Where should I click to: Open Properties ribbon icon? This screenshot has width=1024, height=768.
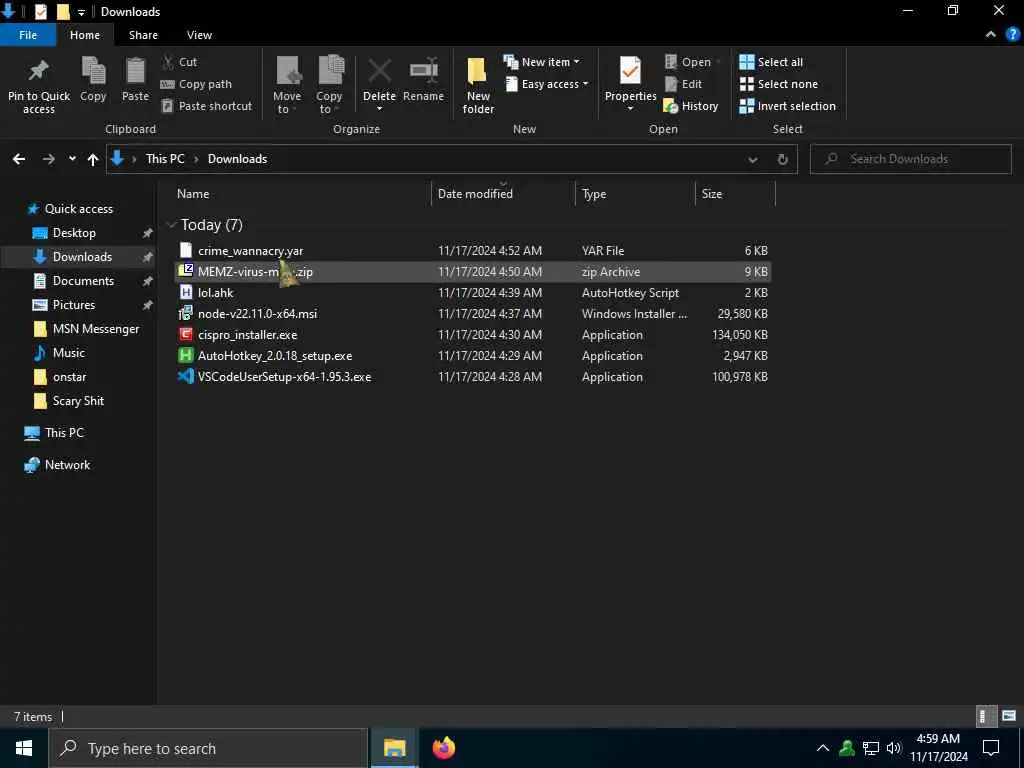tap(630, 71)
